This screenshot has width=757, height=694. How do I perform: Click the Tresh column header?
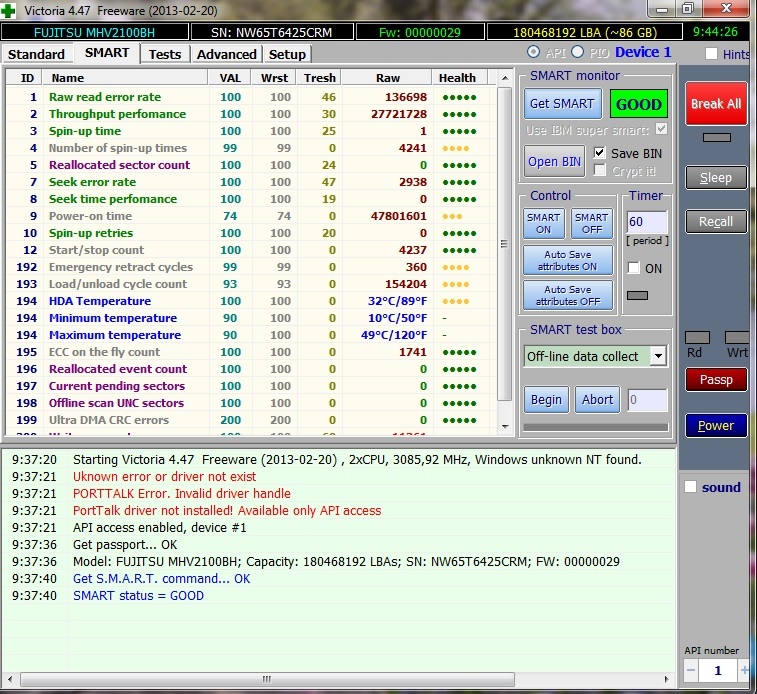pos(319,78)
